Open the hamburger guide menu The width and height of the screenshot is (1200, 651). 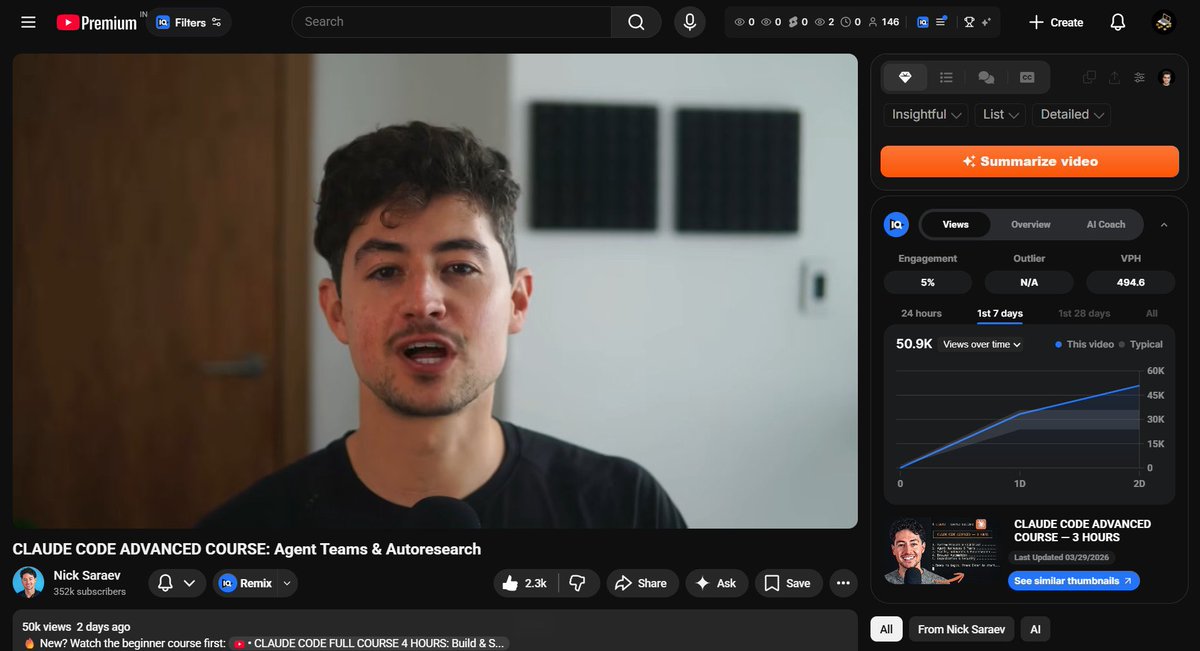point(28,22)
